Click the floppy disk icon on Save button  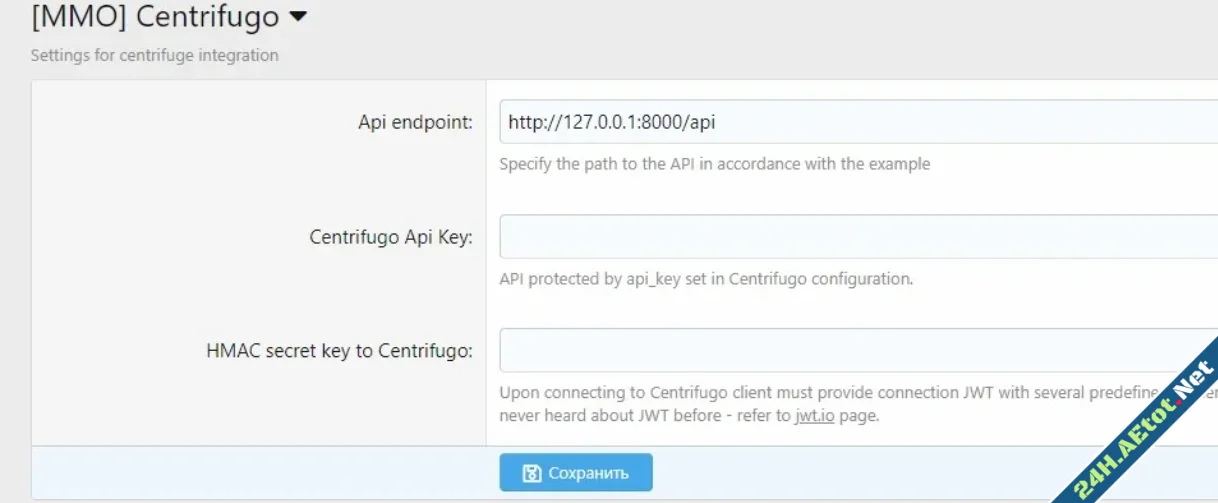pos(533,473)
